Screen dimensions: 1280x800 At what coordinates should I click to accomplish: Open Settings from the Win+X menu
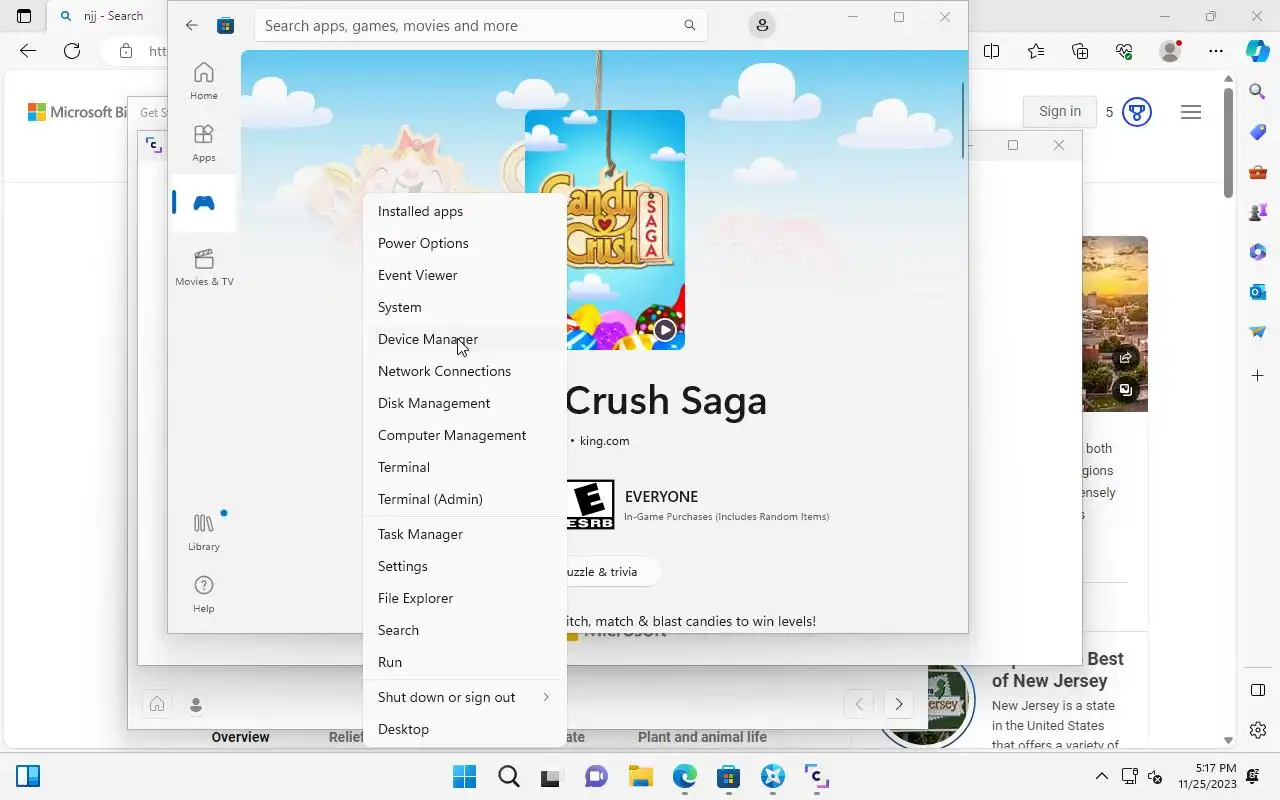pos(465,566)
